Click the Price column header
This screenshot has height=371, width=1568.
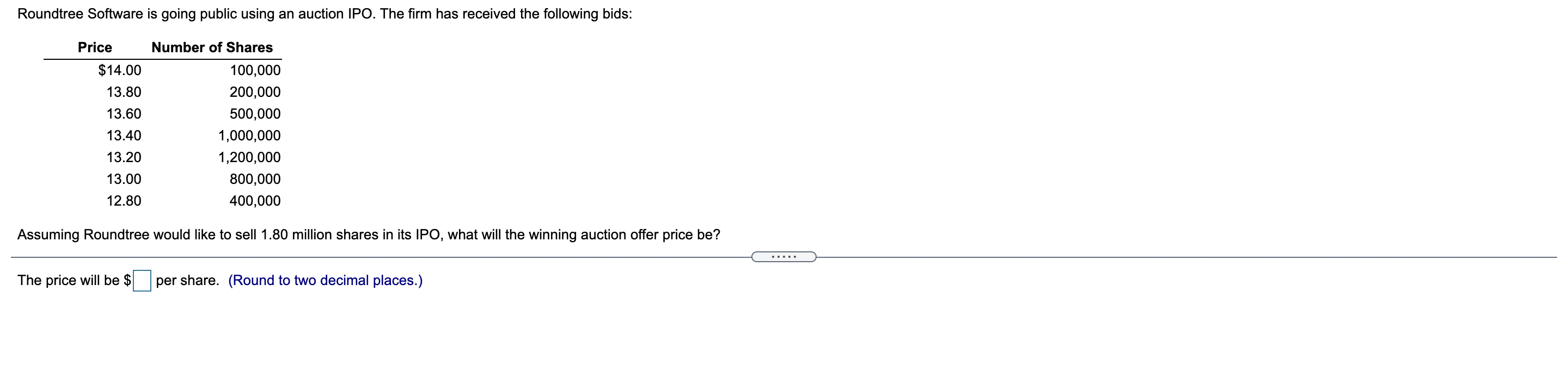[x=94, y=47]
